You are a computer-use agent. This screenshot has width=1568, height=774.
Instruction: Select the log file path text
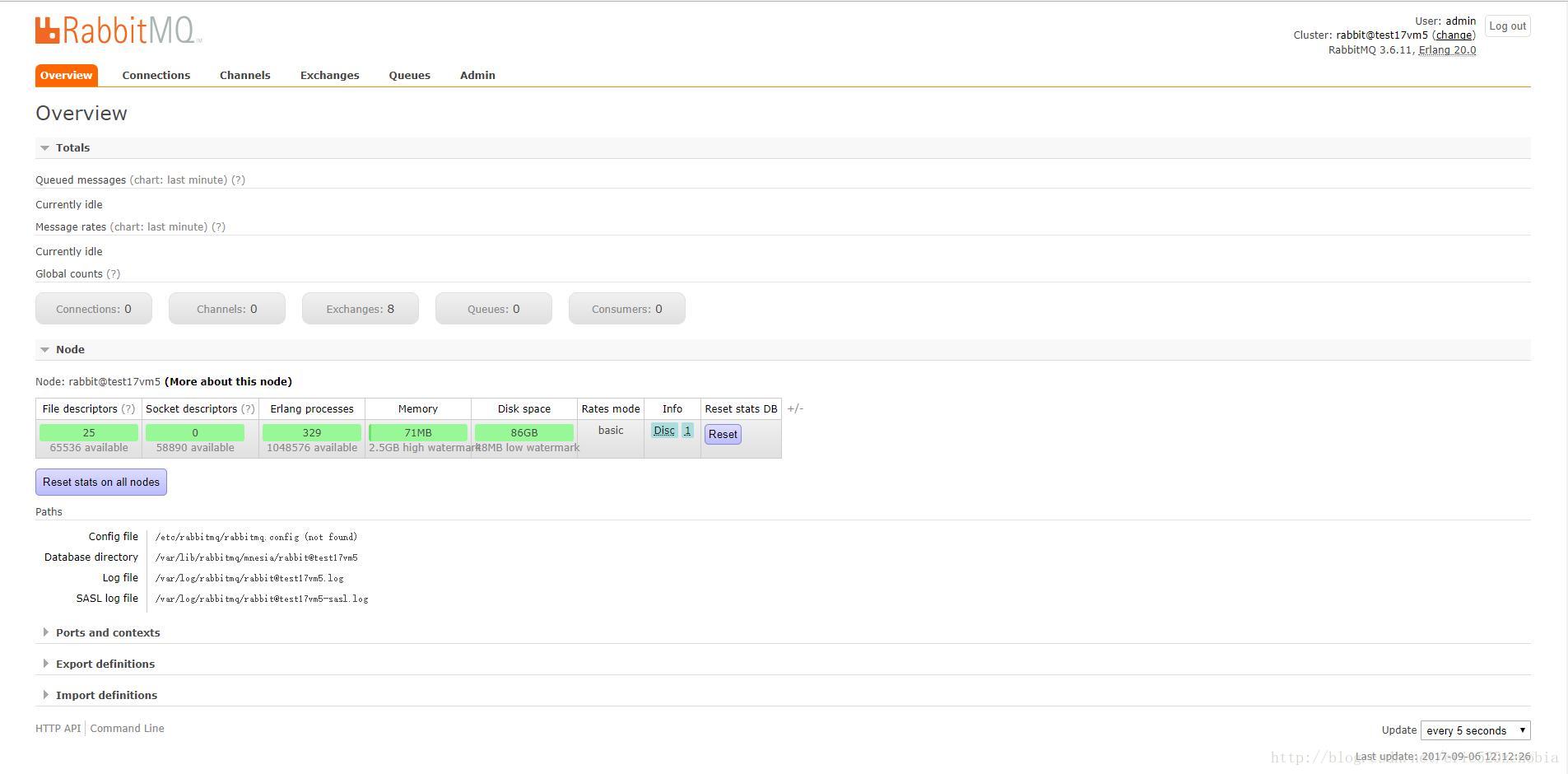coord(249,578)
